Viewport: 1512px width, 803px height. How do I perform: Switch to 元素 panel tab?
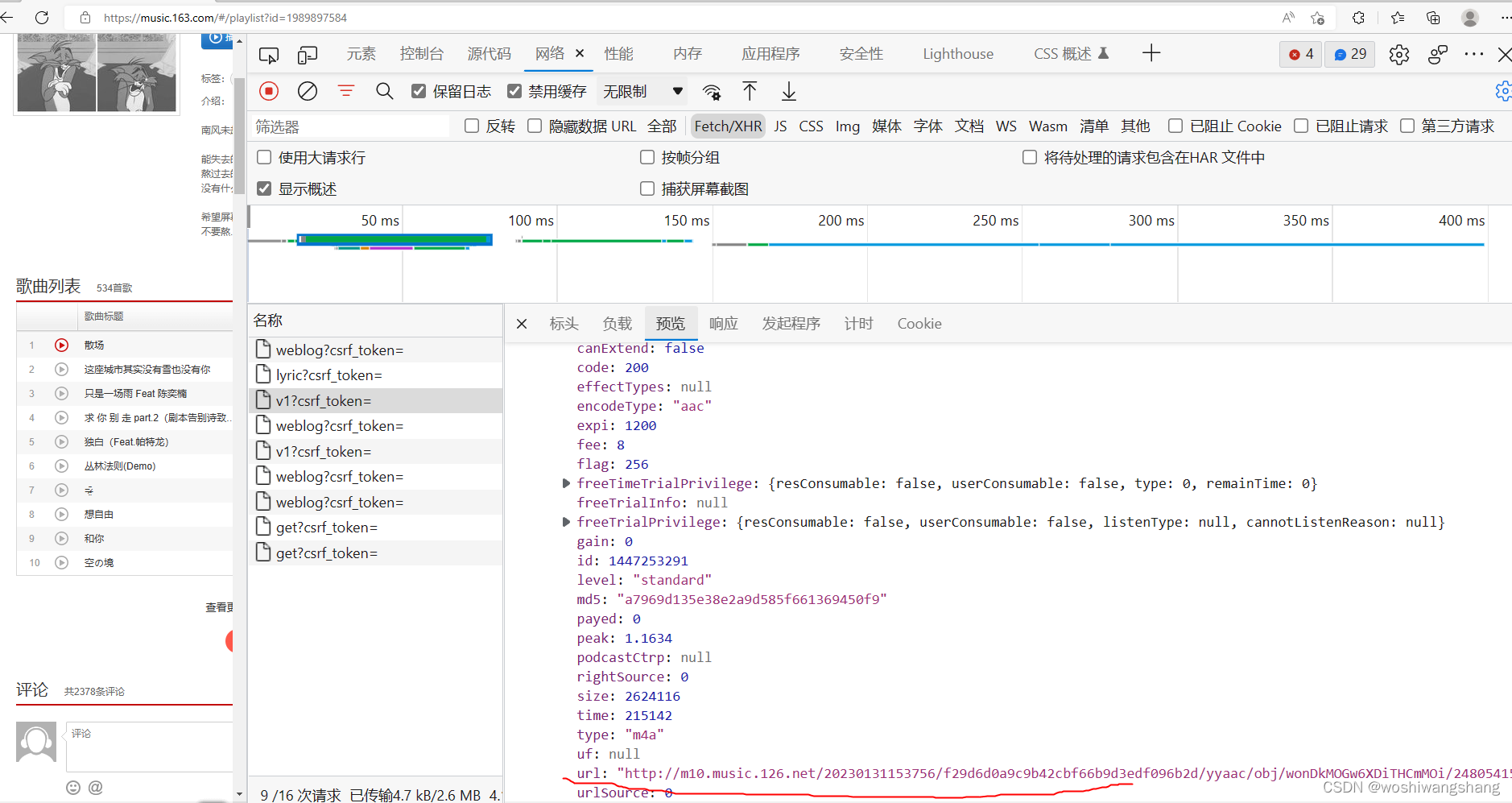pos(361,54)
